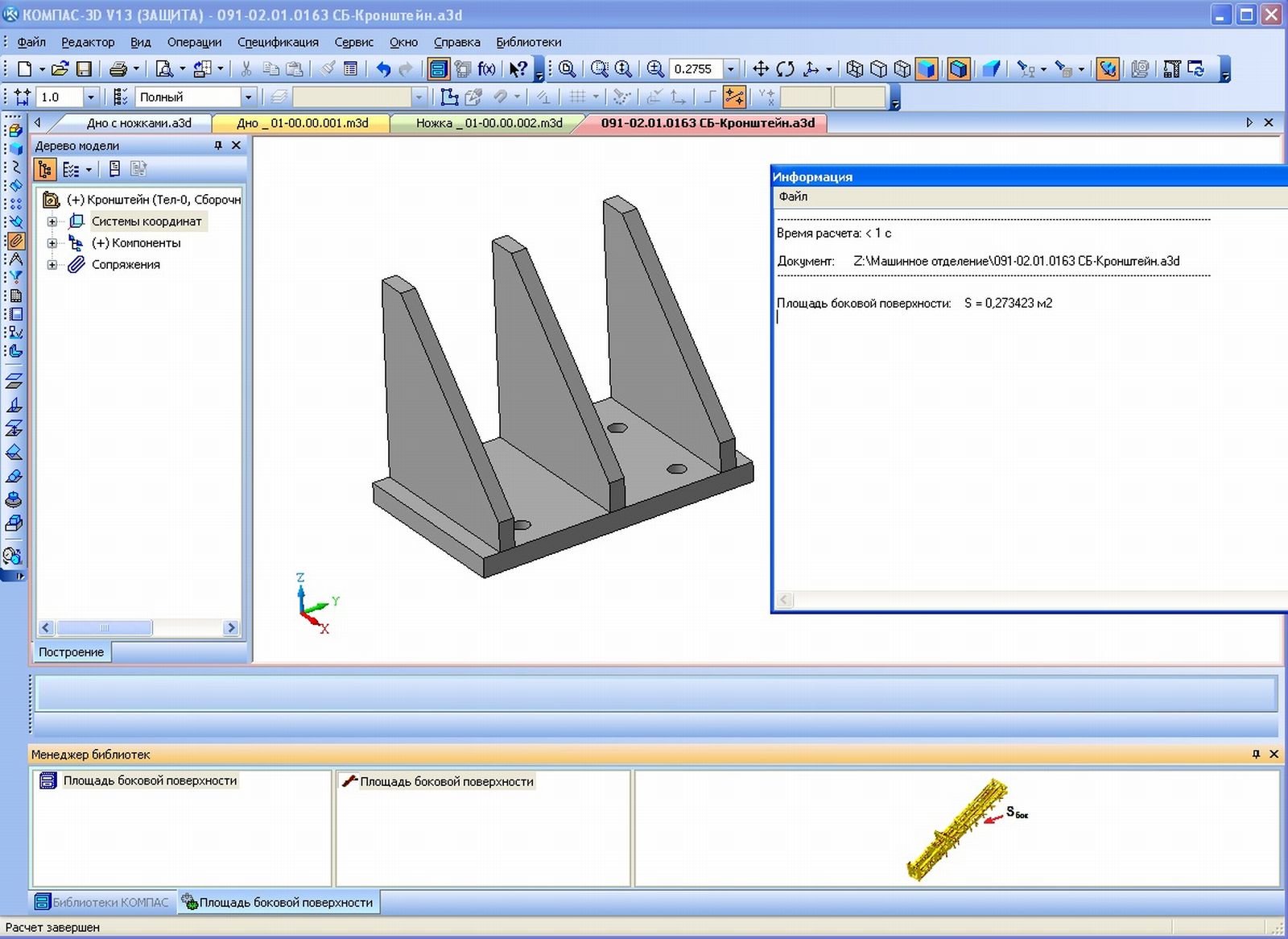Image resolution: width=1288 pixels, height=939 pixels.
Task: Open the f(x) variables icon
Action: tap(486, 69)
